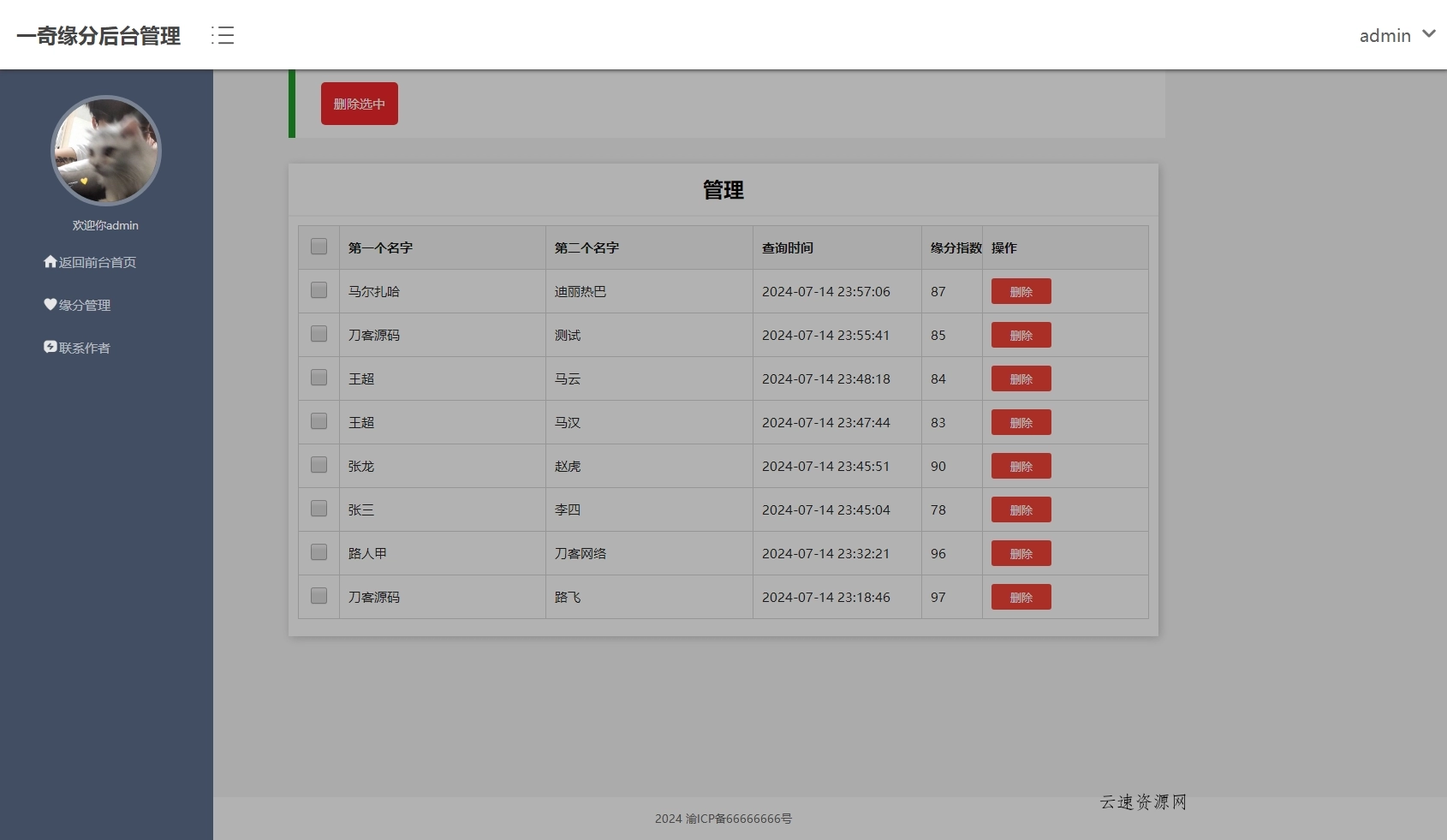Delete the 马尔扎哈 迪丽热巴 record

[x=1021, y=291]
